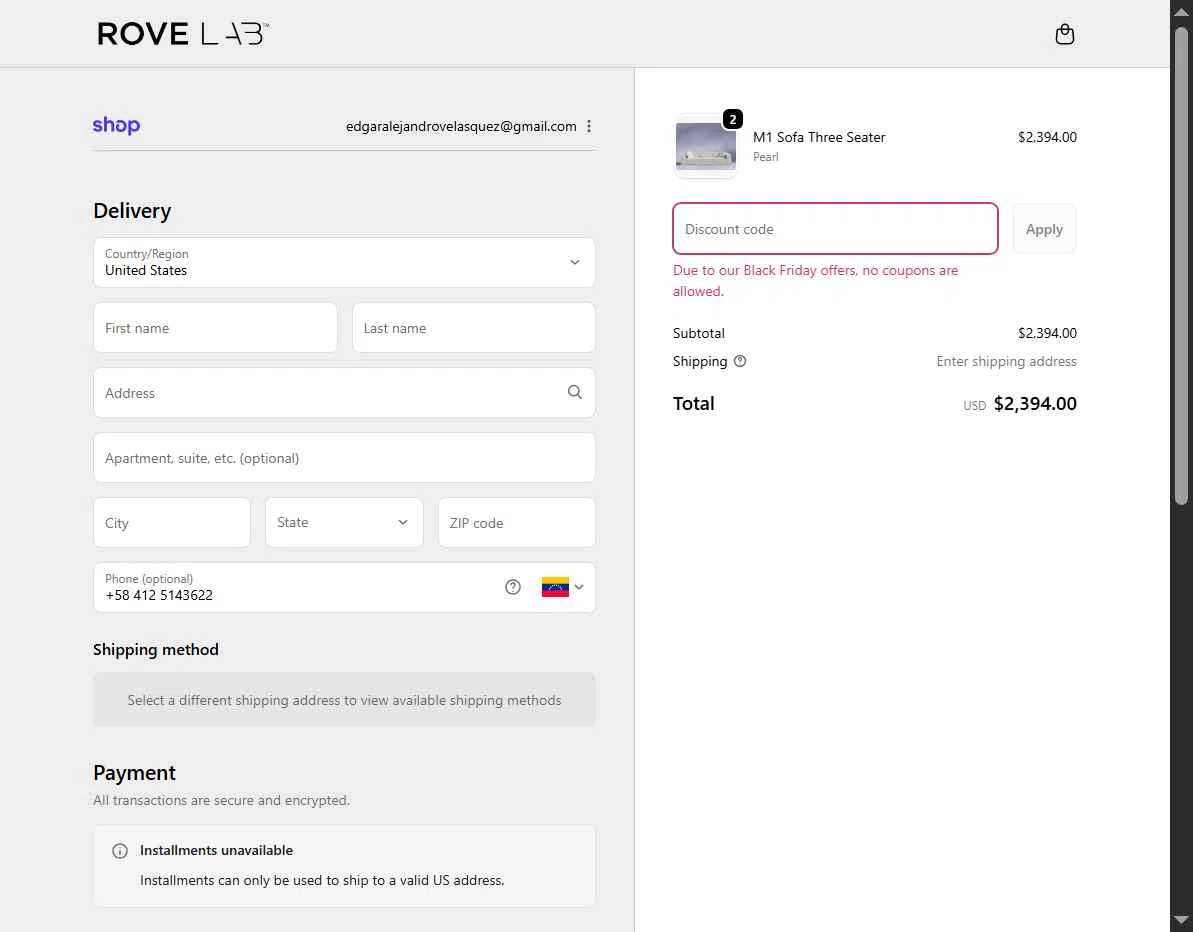Click the Installments unavailable info icon
This screenshot has height=932, width=1193.
coord(119,851)
